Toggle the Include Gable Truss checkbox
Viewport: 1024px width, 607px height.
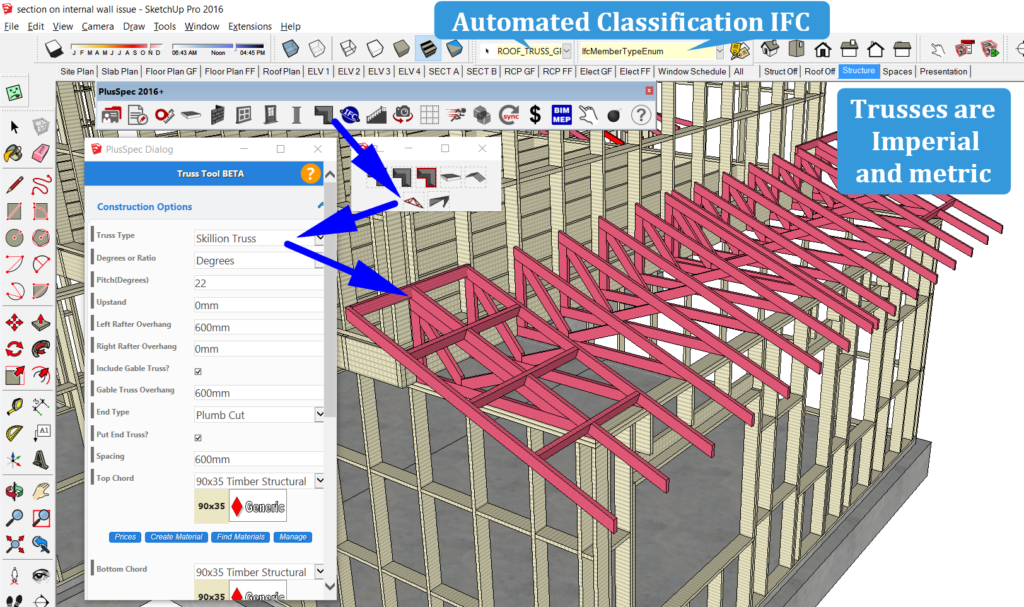tap(198, 371)
